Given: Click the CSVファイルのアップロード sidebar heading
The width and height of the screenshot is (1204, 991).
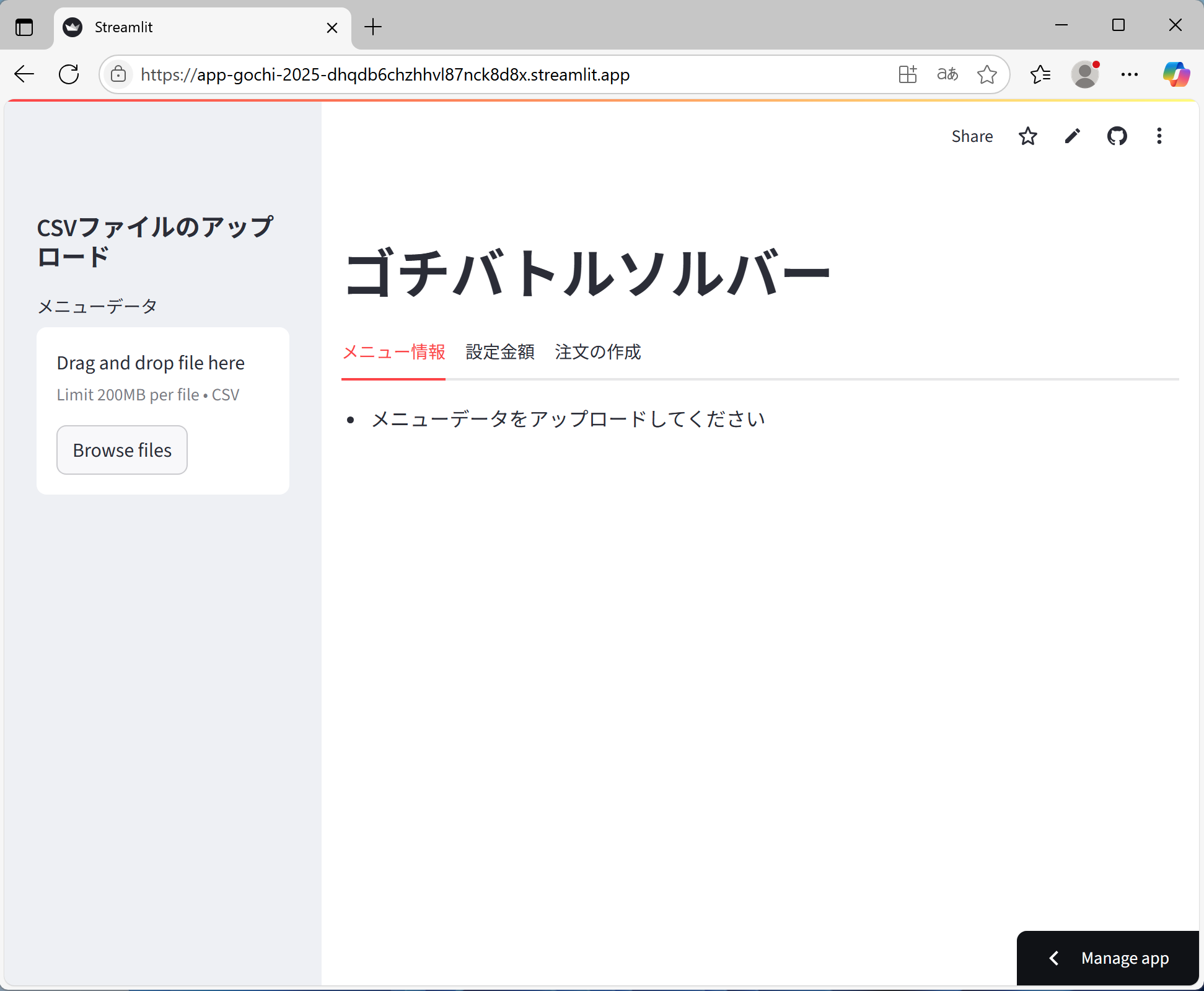Looking at the screenshot, I should tap(155, 242).
